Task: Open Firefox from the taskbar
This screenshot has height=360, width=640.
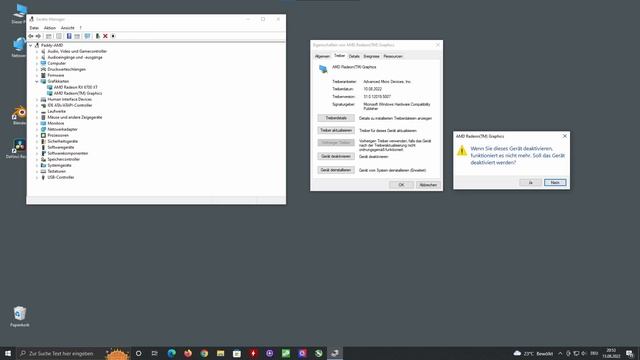Action: coord(188,353)
